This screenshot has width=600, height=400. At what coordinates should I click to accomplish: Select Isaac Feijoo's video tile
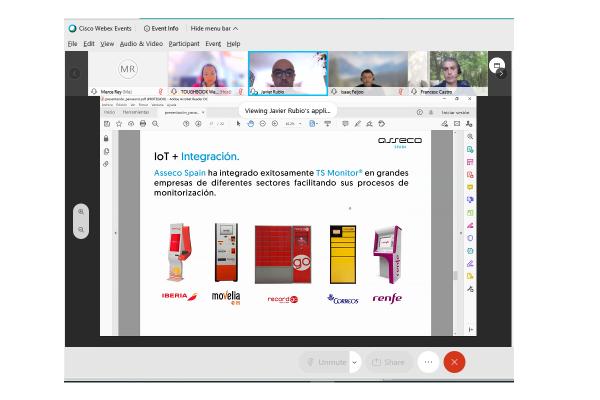pos(368,73)
